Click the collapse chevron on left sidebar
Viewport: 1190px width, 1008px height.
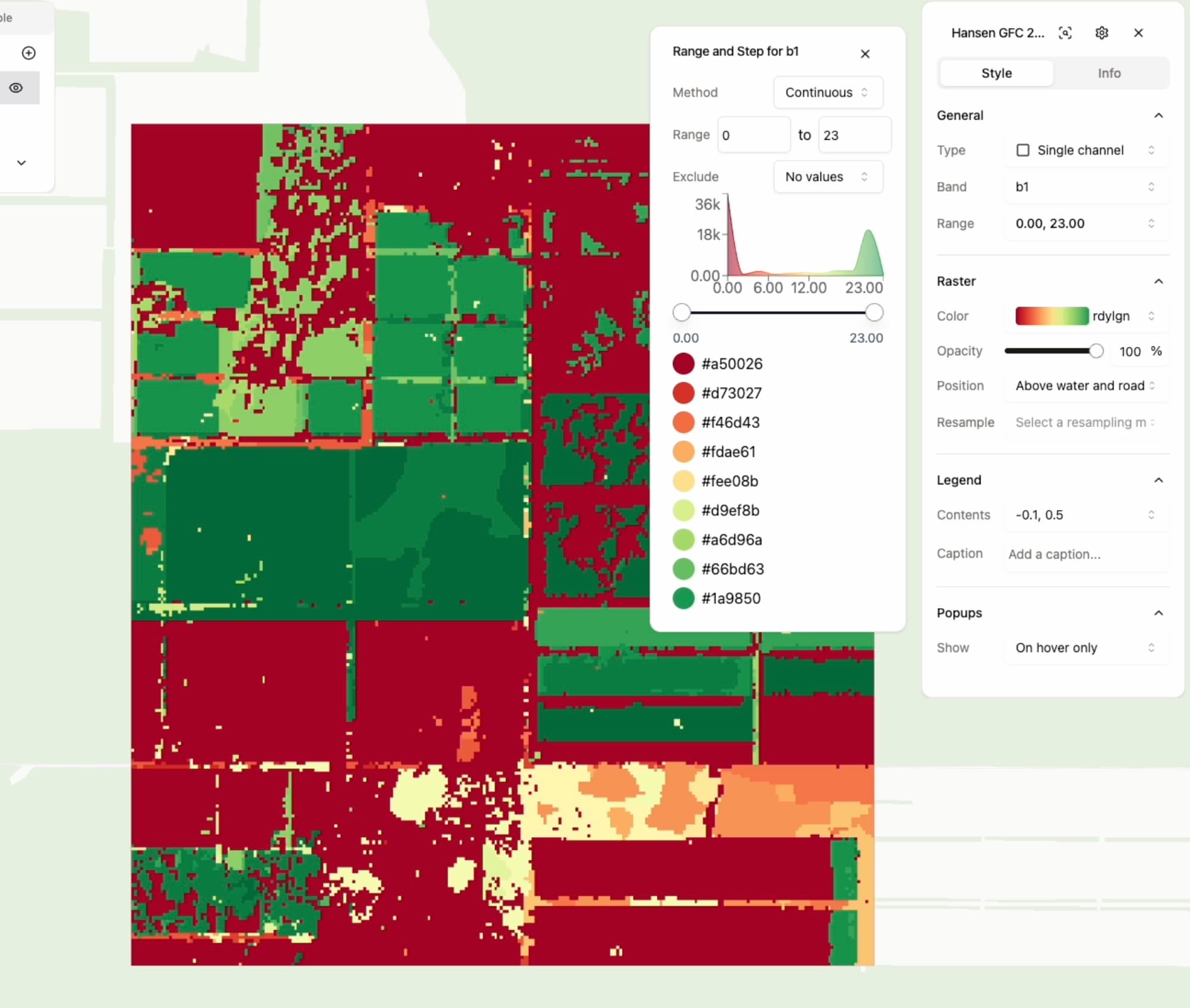click(21, 162)
